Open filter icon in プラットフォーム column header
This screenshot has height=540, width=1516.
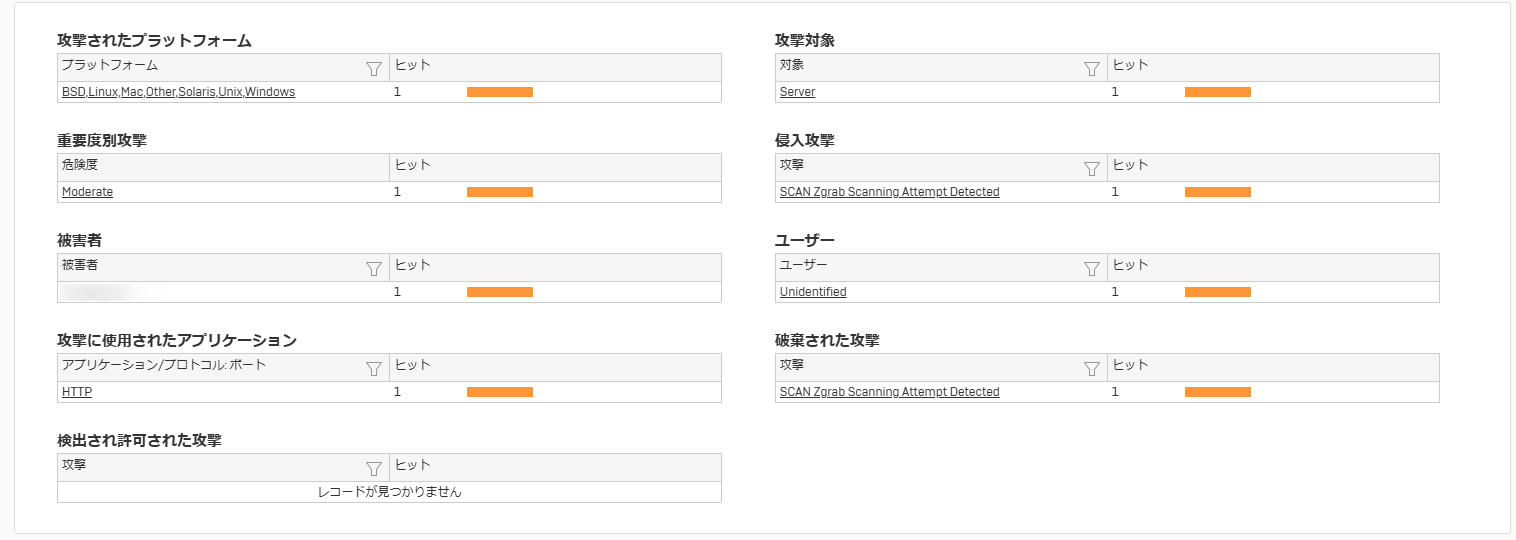[x=374, y=69]
